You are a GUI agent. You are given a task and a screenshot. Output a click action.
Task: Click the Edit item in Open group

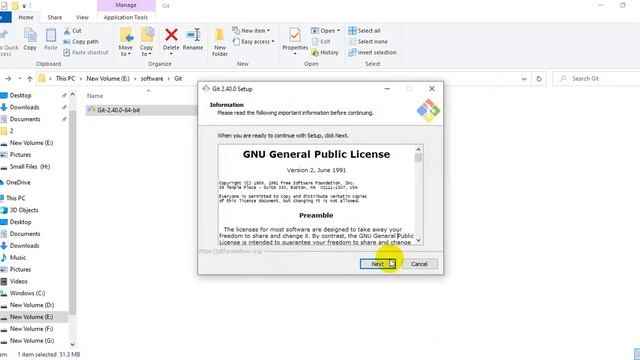tap(321, 42)
